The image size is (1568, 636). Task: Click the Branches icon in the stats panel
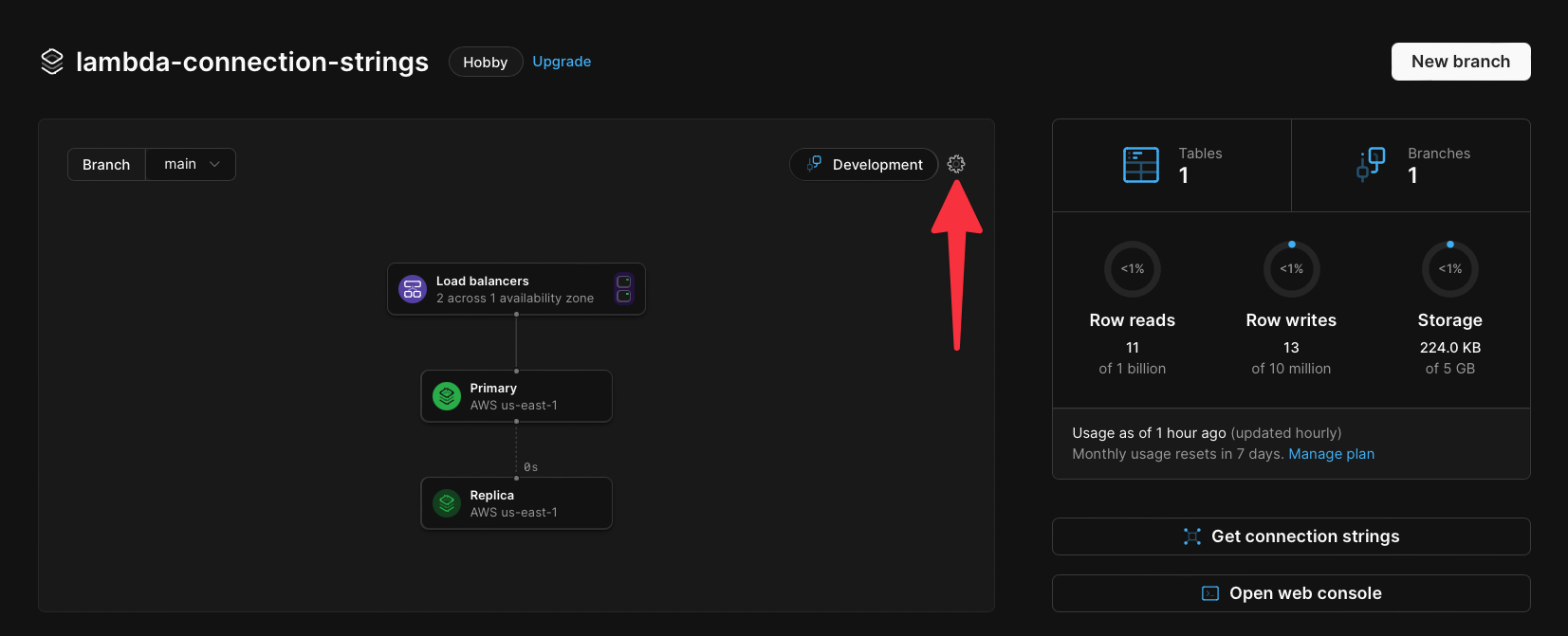point(1370,163)
